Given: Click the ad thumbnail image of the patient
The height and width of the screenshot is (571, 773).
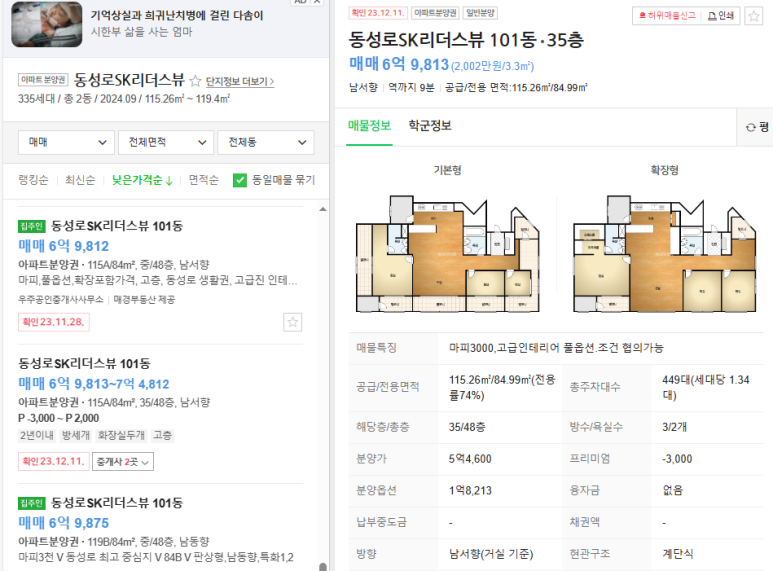Looking at the screenshot, I should [x=47, y=24].
